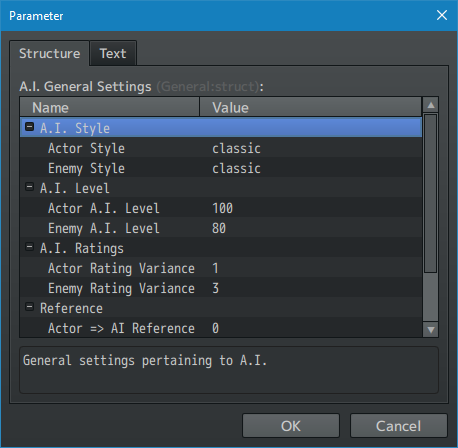Viewport: 458px width, 448px height.
Task: Switch to the Text tab
Action: pos(113,53)
